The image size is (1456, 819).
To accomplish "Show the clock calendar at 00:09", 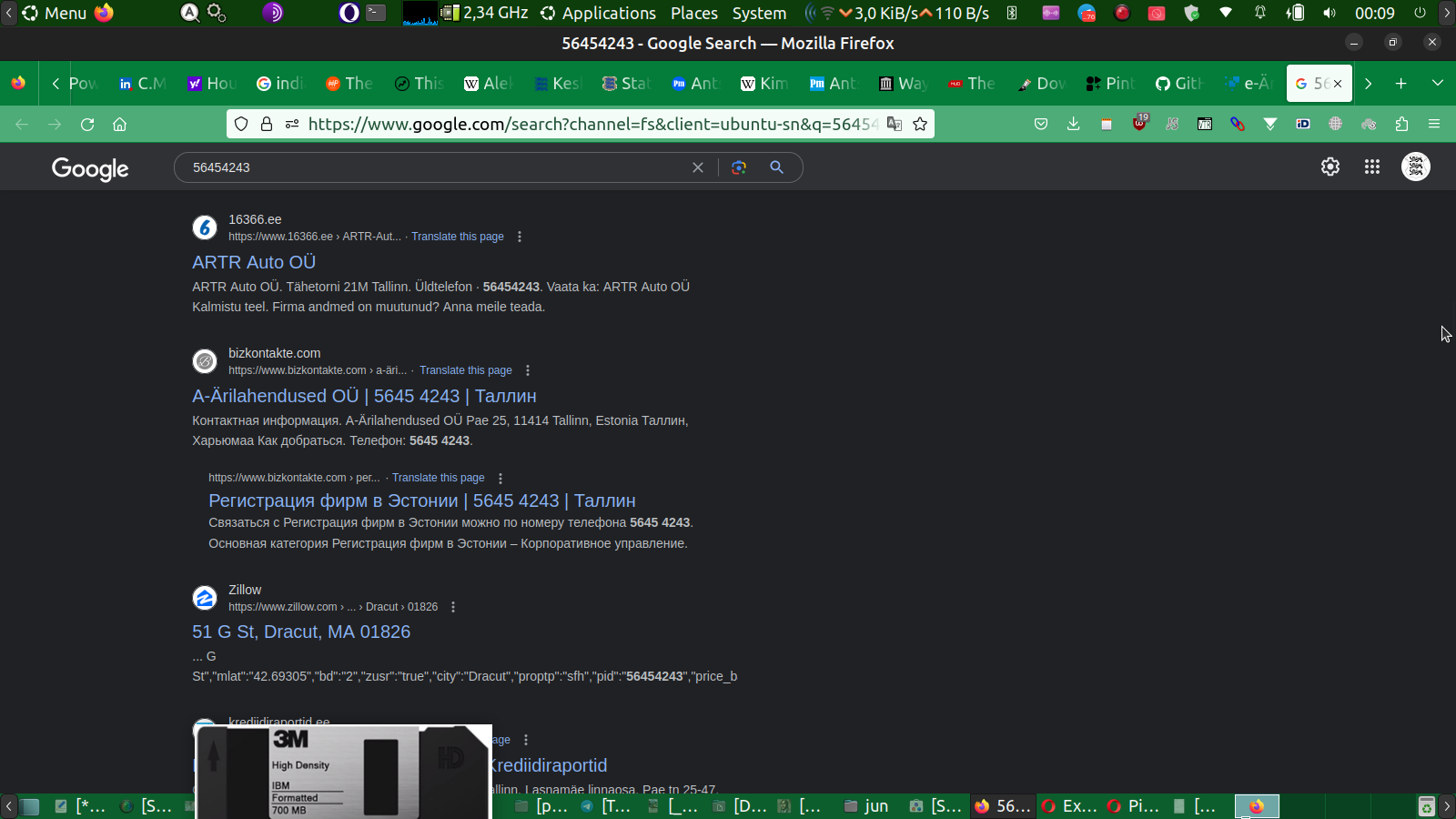I will [x=1374, y=13].
